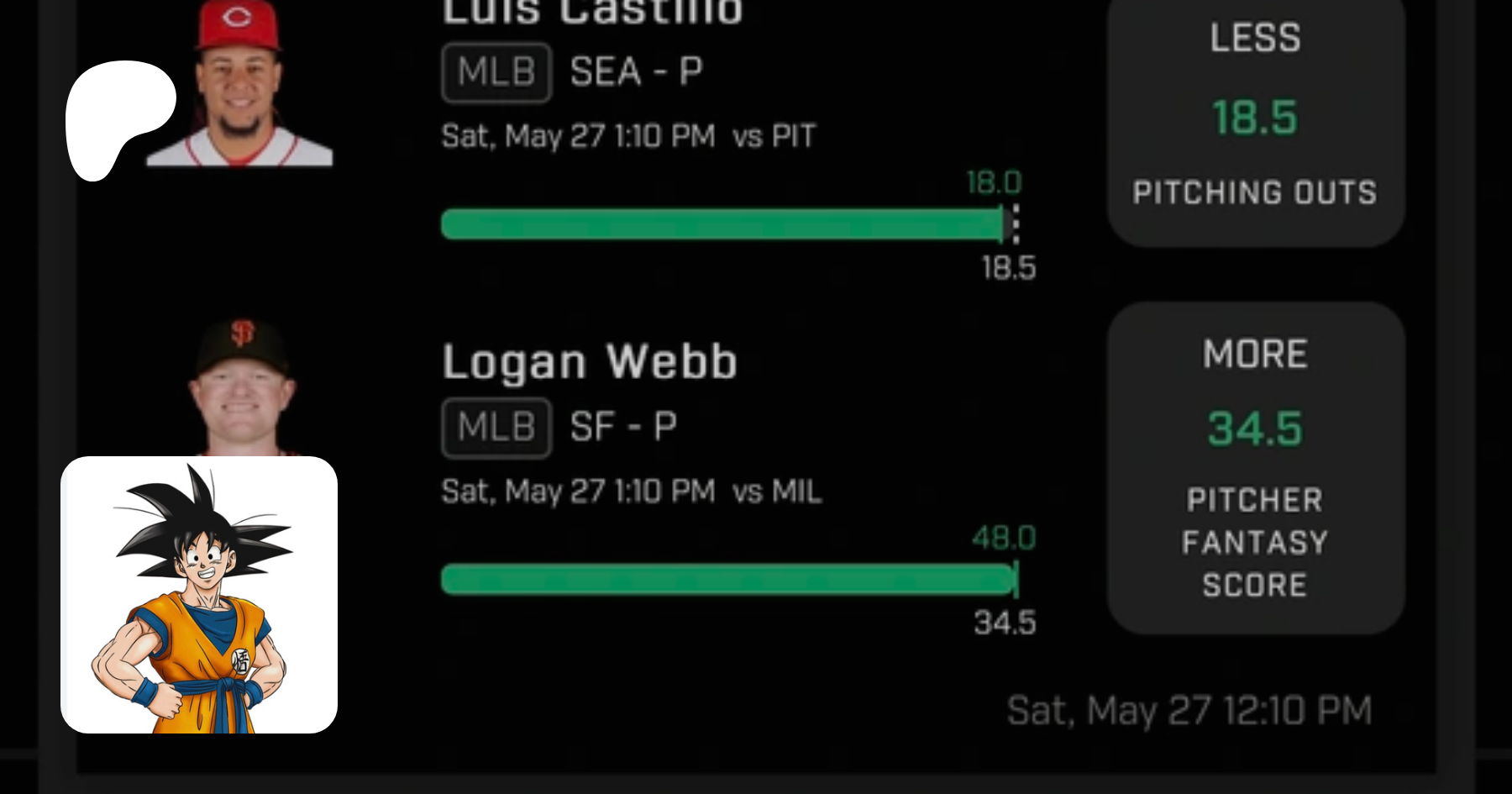
Task: Click the Sat, May 27 12:10 PM timestamp
Action: [1189, 711]
